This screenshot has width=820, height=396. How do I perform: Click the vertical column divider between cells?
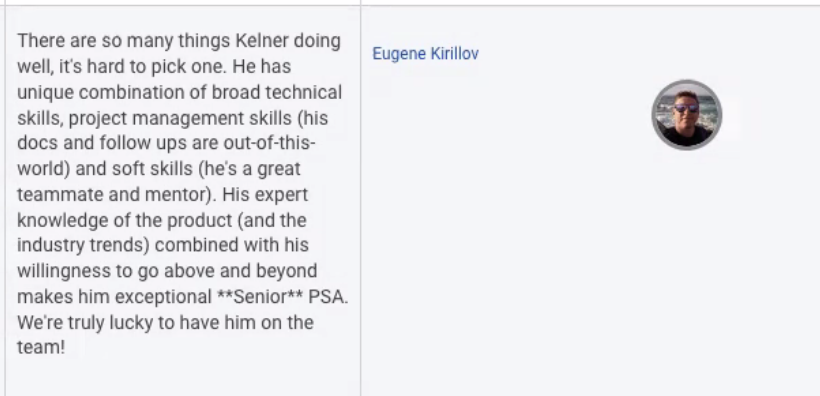[x=360, y=200]
